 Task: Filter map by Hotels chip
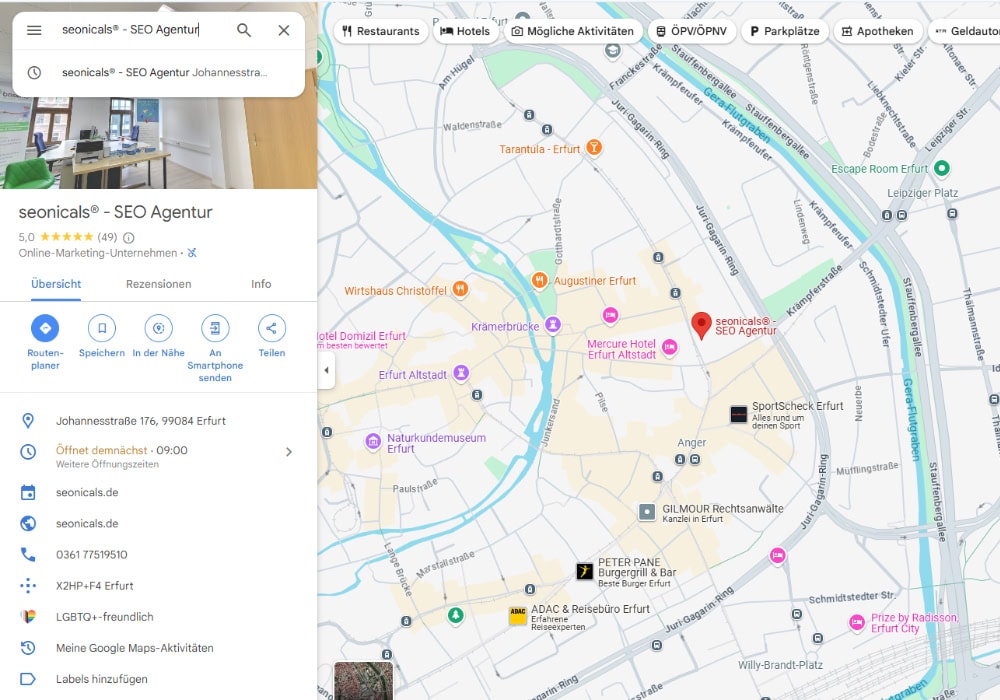466,31
